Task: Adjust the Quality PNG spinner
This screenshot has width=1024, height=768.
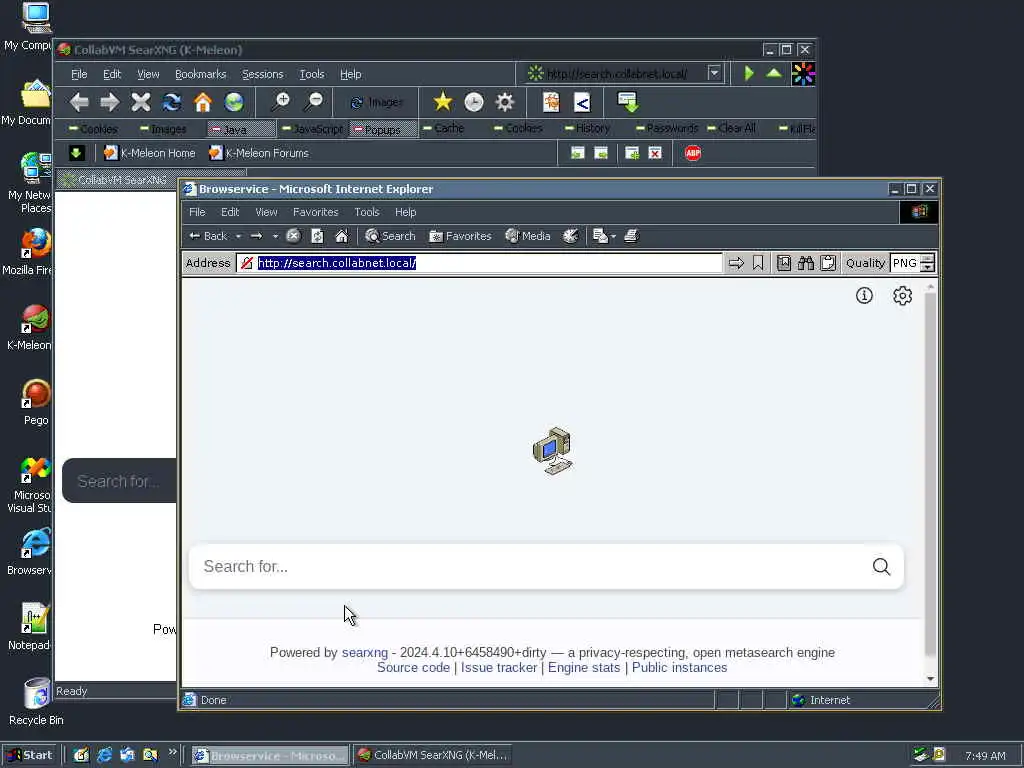Action: pos(927,263)
